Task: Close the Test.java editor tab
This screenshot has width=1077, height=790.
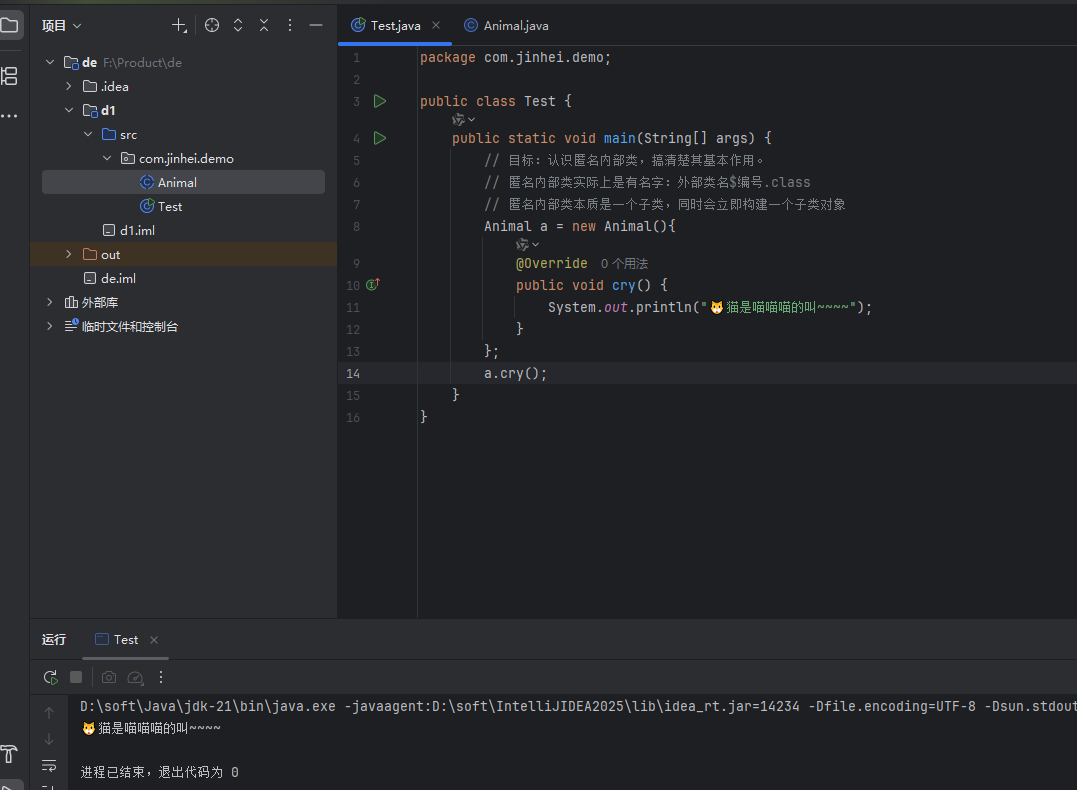Action: (x=436, y=25)
